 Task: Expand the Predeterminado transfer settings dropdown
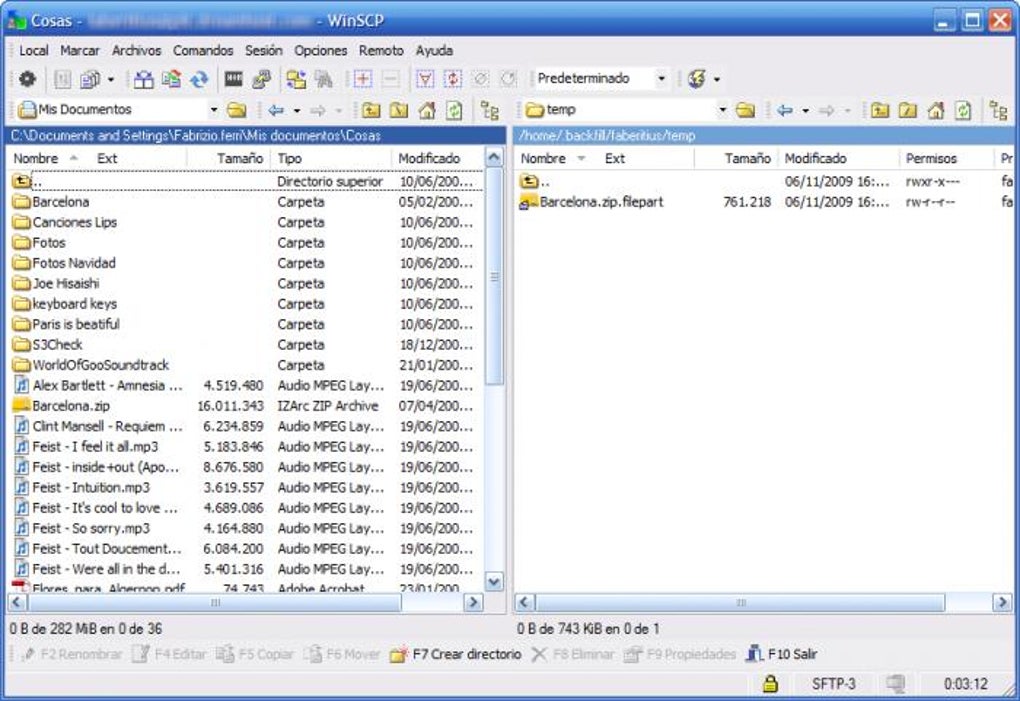[x=661, y=79]
